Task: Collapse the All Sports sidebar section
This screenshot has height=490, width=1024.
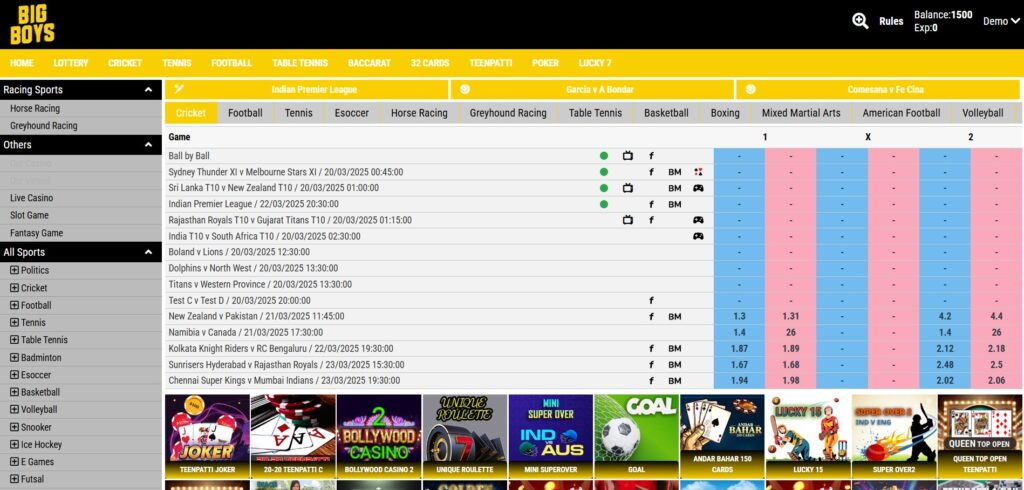Action: click(x=149, y=253)
